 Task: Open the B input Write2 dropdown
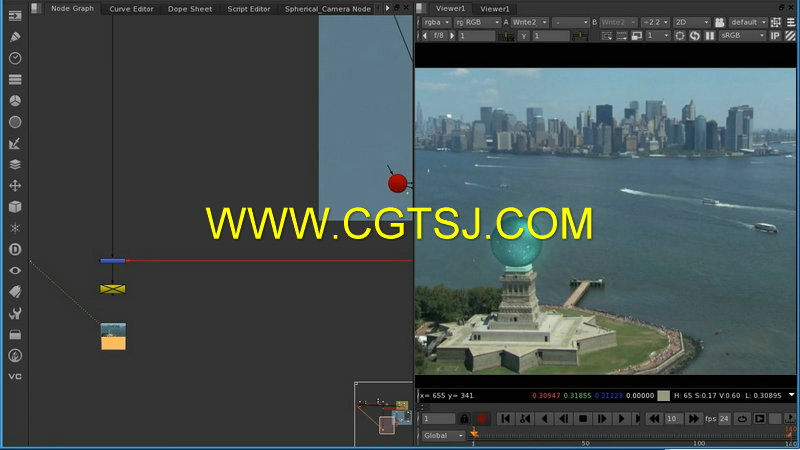618,22
